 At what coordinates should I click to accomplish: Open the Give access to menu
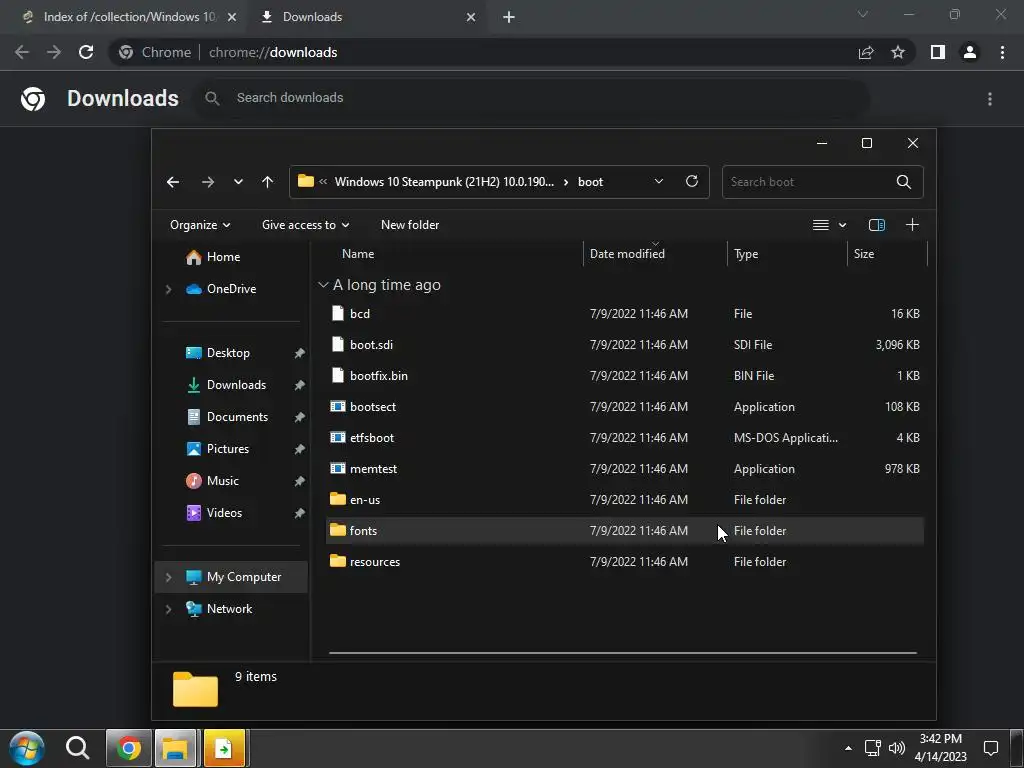tap(306, 225)
